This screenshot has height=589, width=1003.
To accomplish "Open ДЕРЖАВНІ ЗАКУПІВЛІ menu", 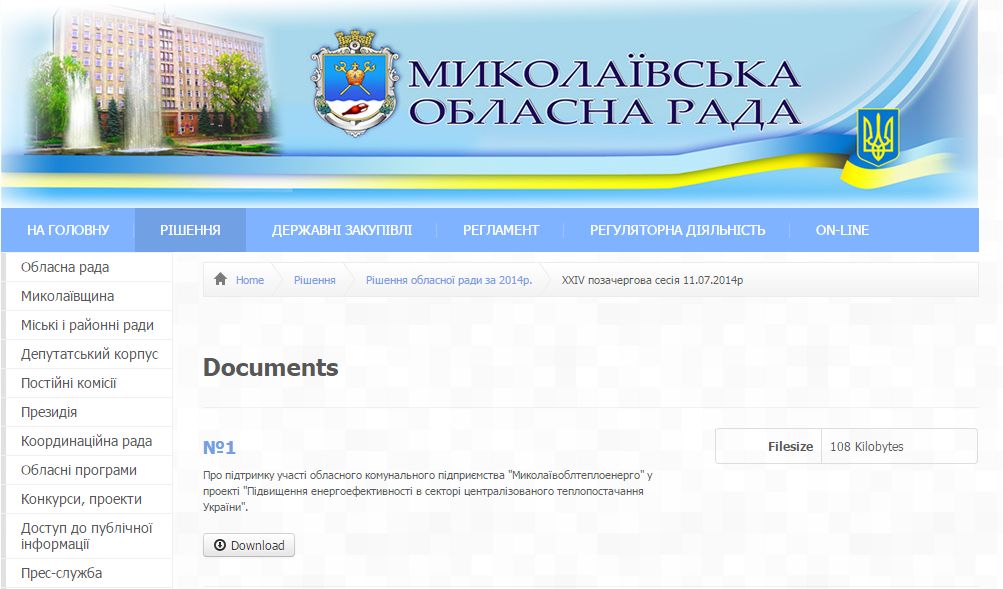I will [341, 230].
